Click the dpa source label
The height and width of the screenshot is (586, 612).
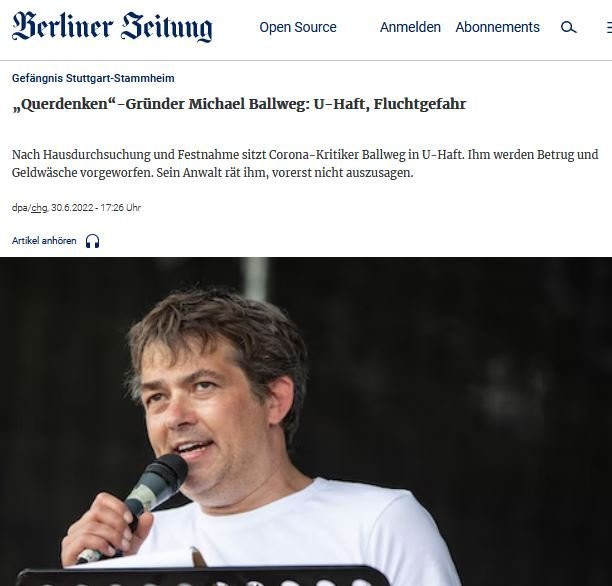20,208
